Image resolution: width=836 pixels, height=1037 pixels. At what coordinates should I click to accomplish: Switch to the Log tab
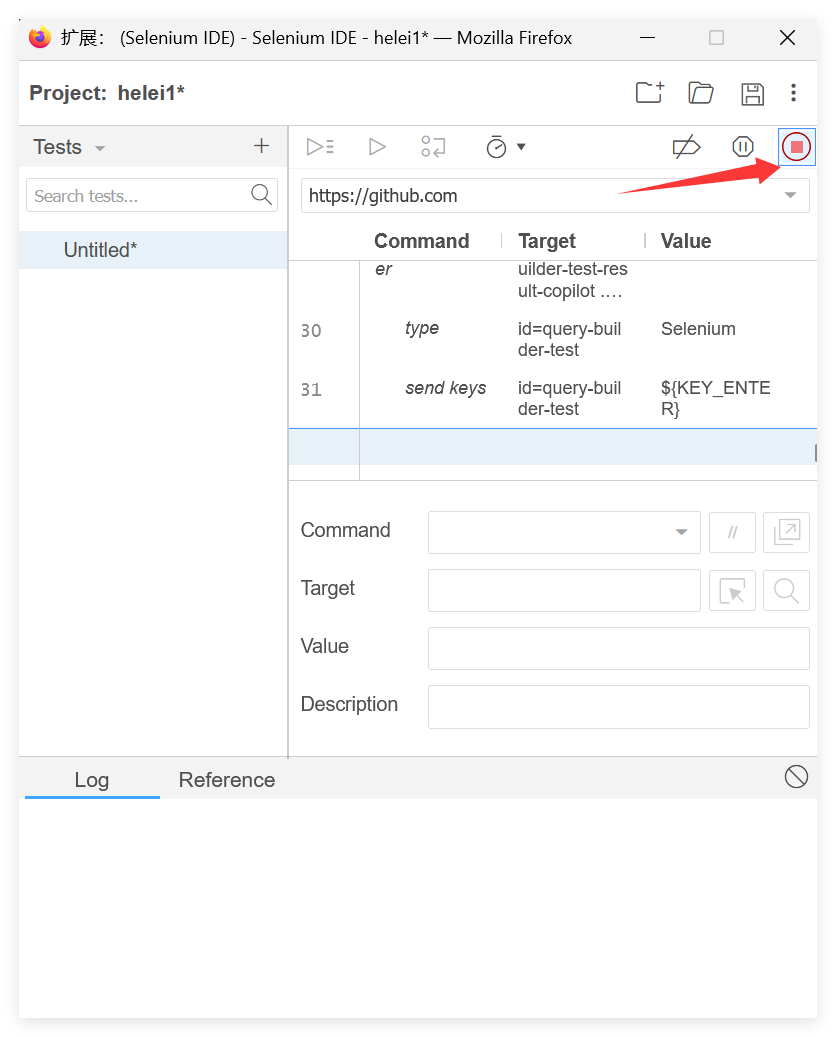click(x=91, y=780)
